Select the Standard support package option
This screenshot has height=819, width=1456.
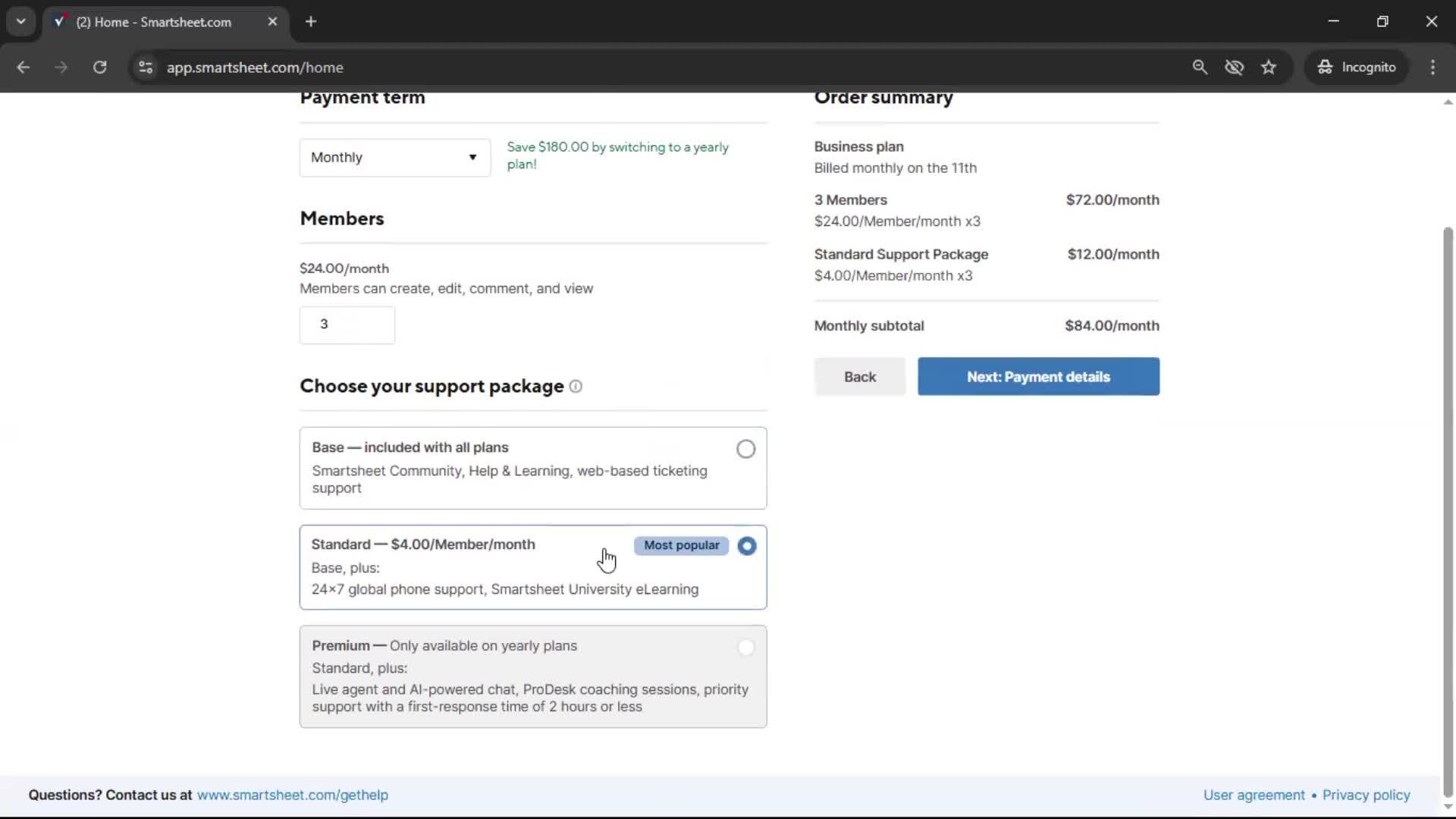pos(747,546)
